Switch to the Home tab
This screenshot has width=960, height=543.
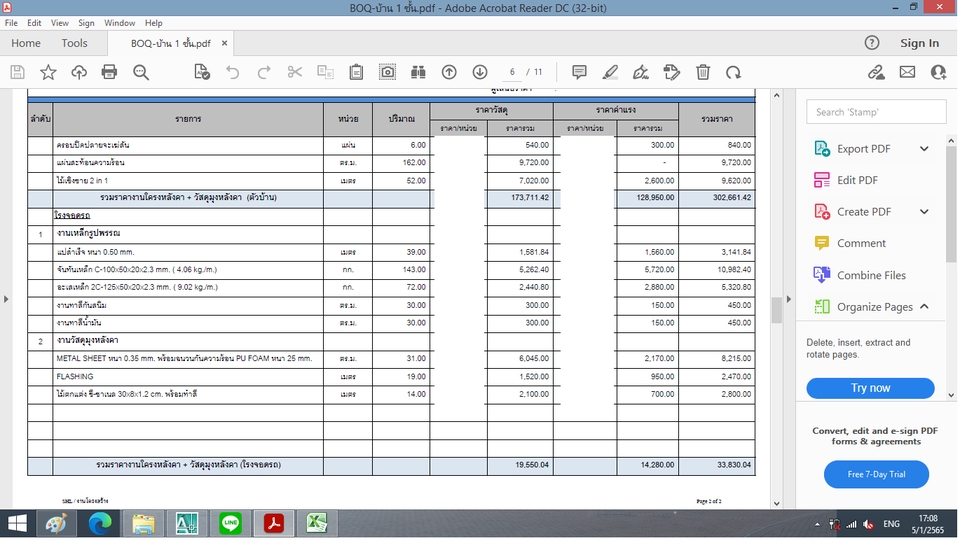(26, 43)
